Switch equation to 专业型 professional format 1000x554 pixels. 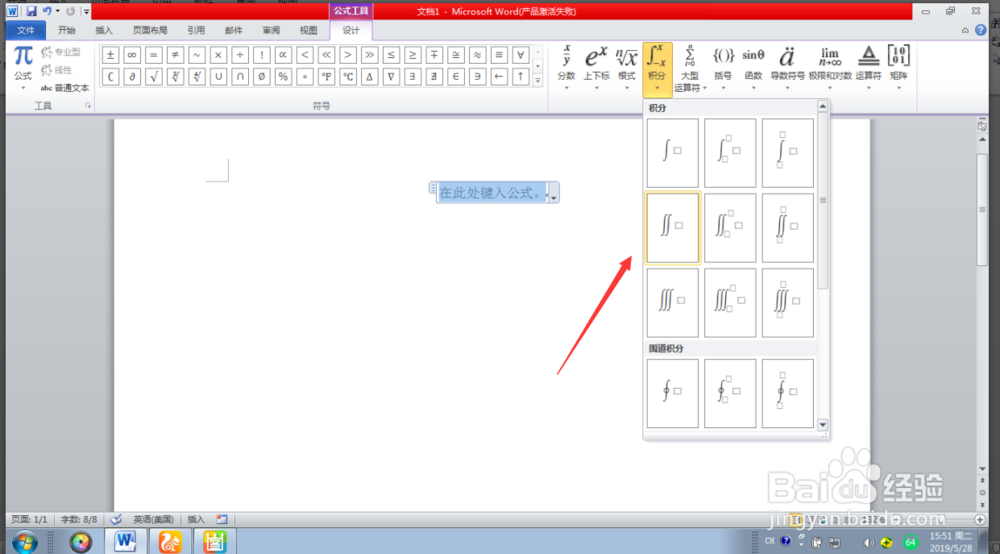click(x=61, y=52)
